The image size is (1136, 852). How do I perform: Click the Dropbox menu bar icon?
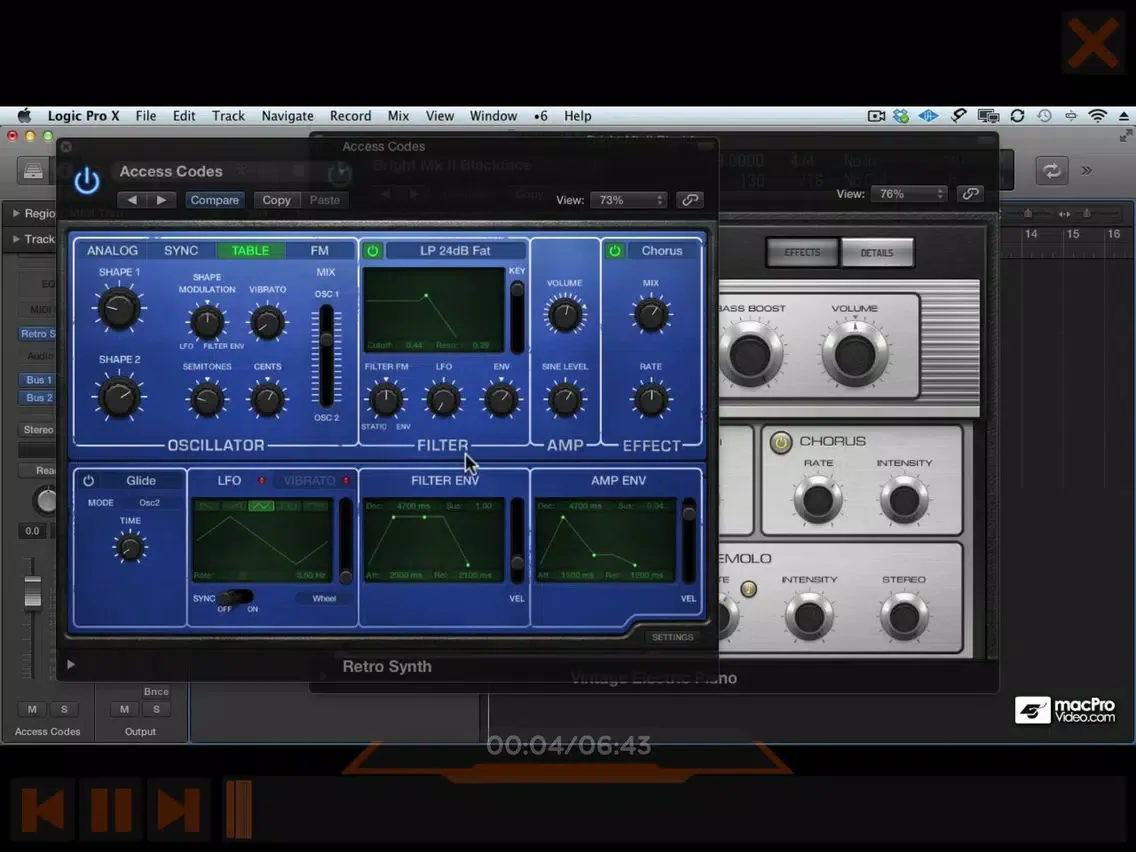click(x=901, y=116)
